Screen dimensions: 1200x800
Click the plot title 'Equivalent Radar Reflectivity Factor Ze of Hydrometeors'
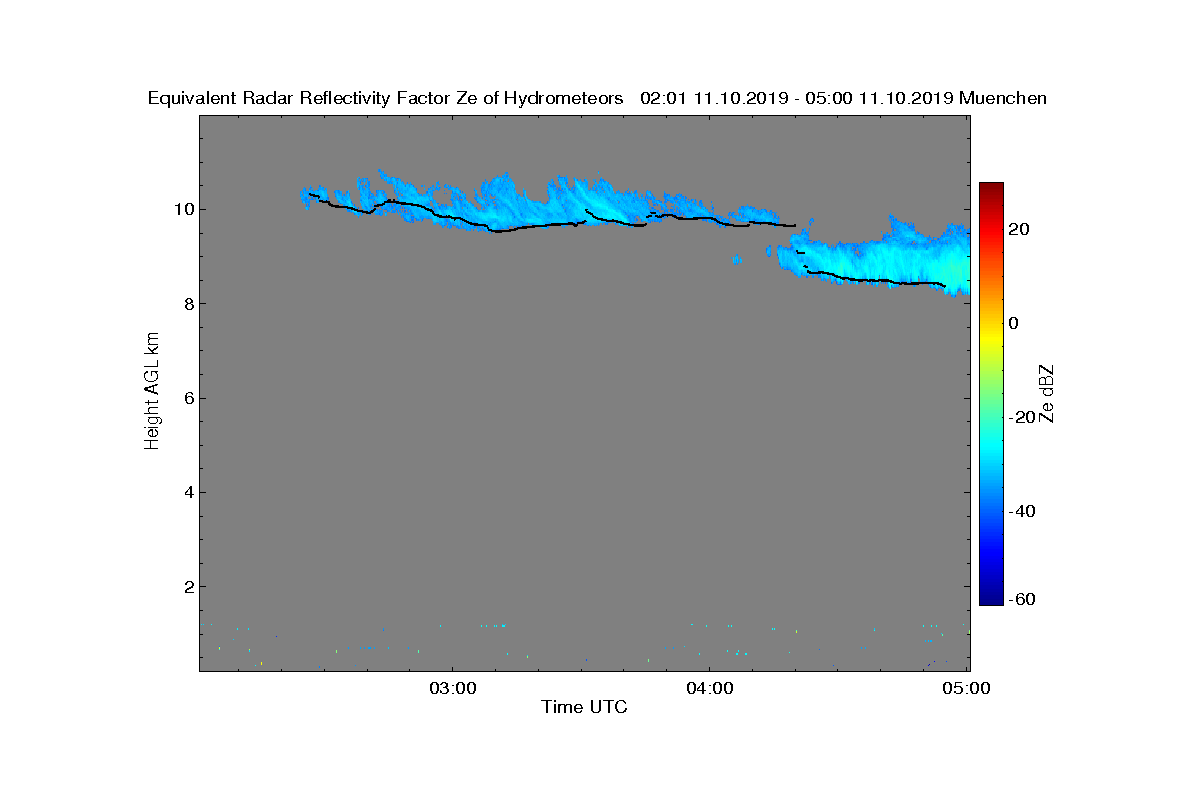pos(386,99)
